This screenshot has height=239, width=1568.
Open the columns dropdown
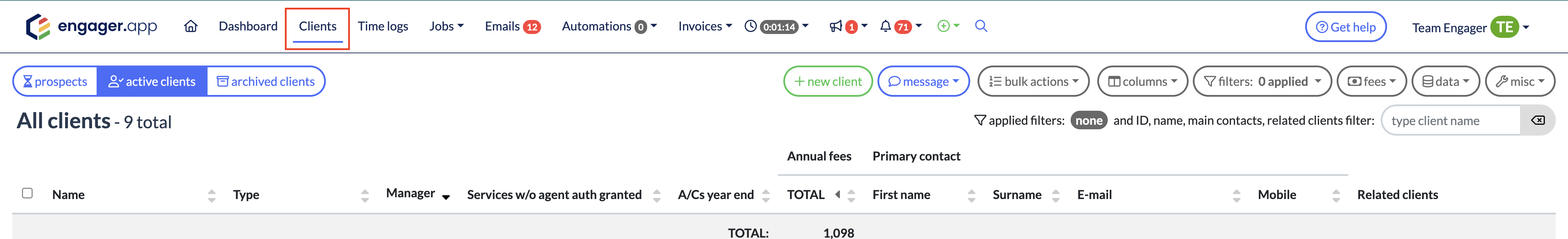1142,82
